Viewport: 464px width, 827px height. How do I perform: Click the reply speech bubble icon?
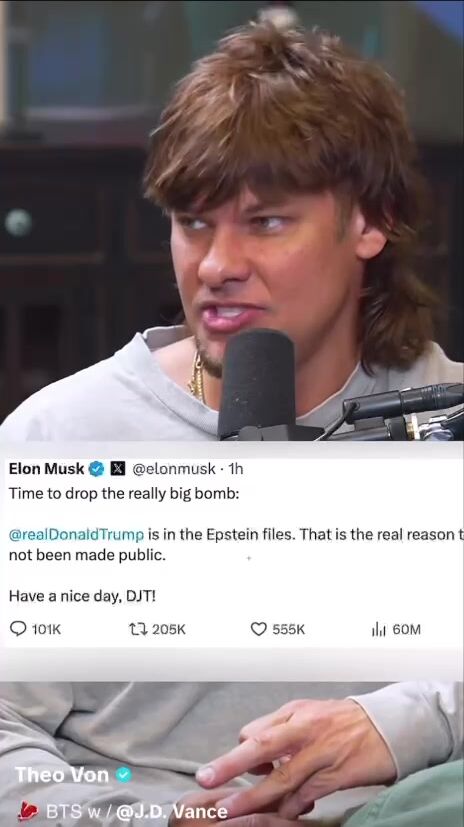pyautogui.click(x=18, y=629)
